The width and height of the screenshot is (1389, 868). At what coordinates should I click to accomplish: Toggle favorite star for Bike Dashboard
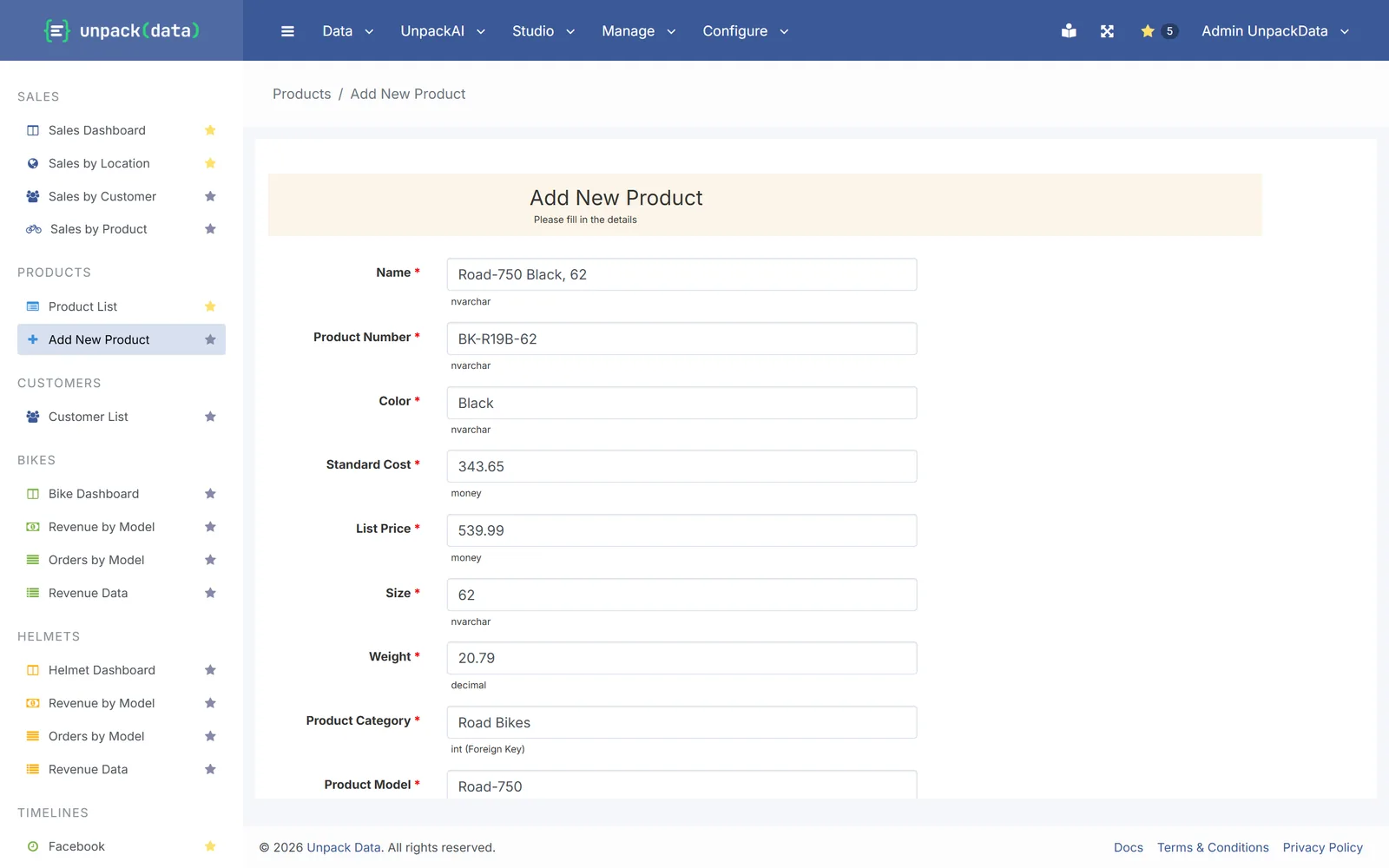[210, 494]
